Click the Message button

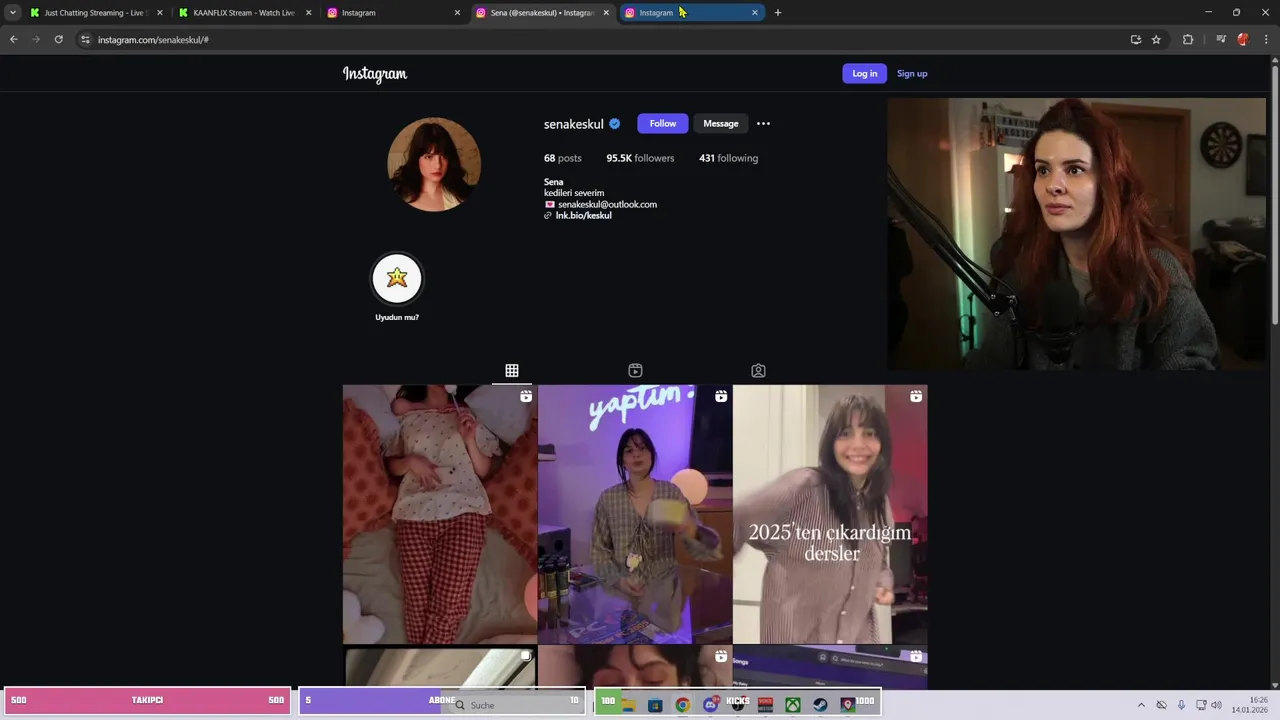pos(721,124)
